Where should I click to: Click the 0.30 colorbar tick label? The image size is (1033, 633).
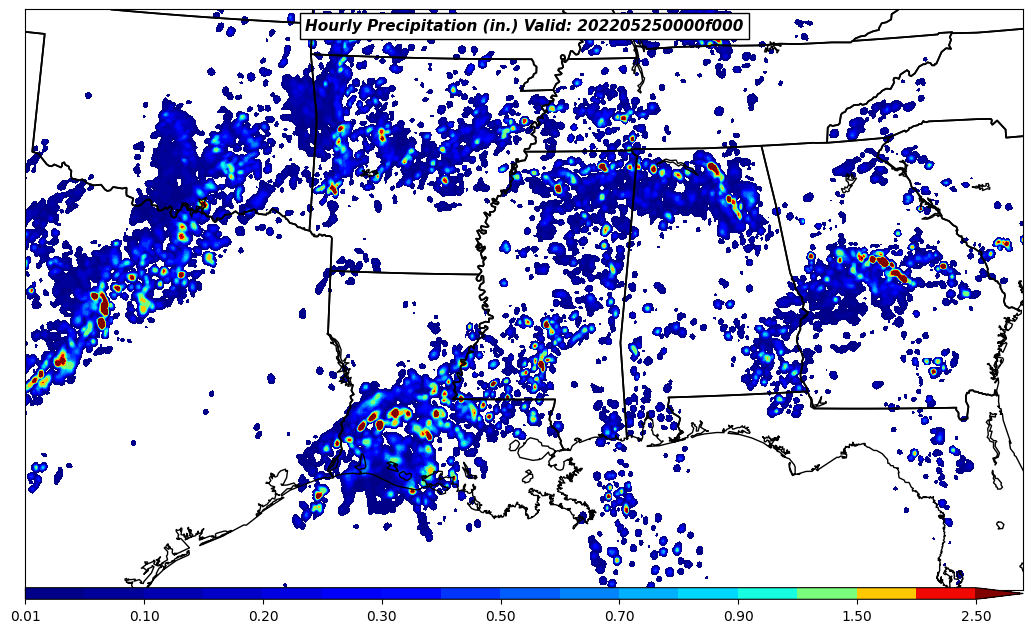(x=381, y=616)
